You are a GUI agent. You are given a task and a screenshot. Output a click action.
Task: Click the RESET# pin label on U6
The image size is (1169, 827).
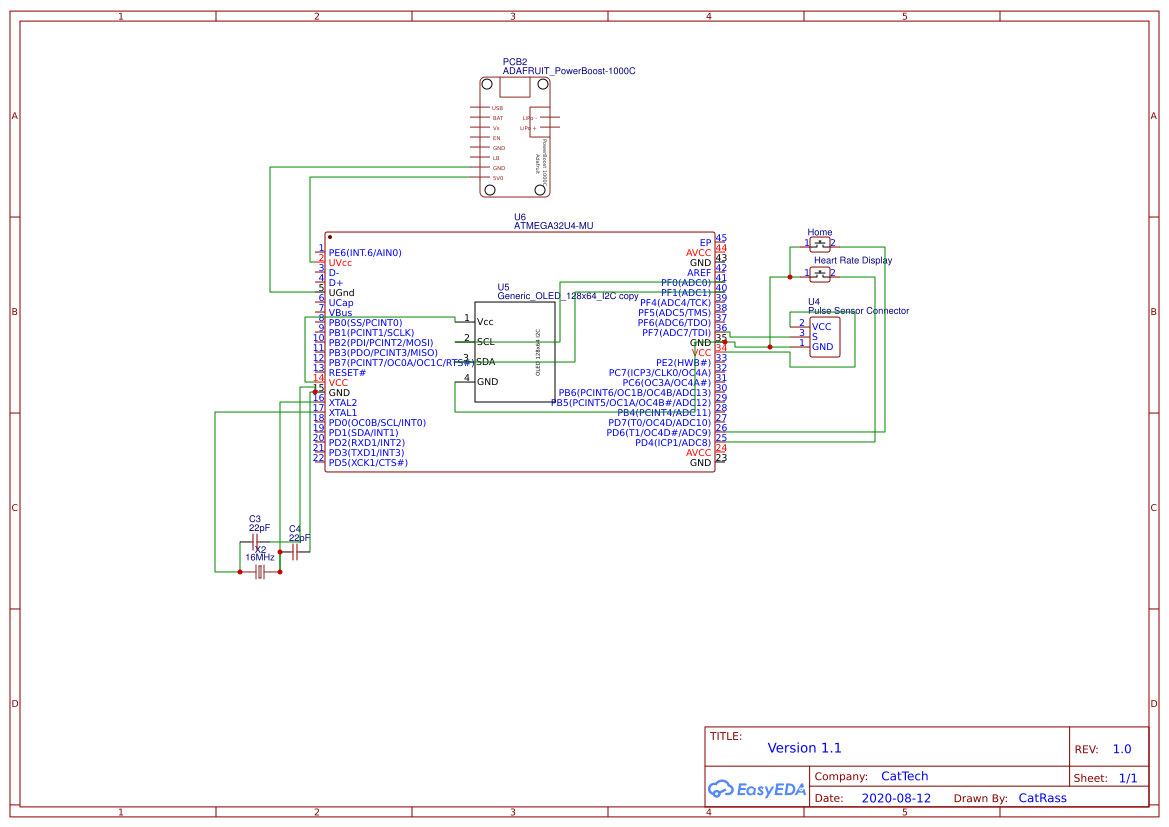[x=346, y=372]
